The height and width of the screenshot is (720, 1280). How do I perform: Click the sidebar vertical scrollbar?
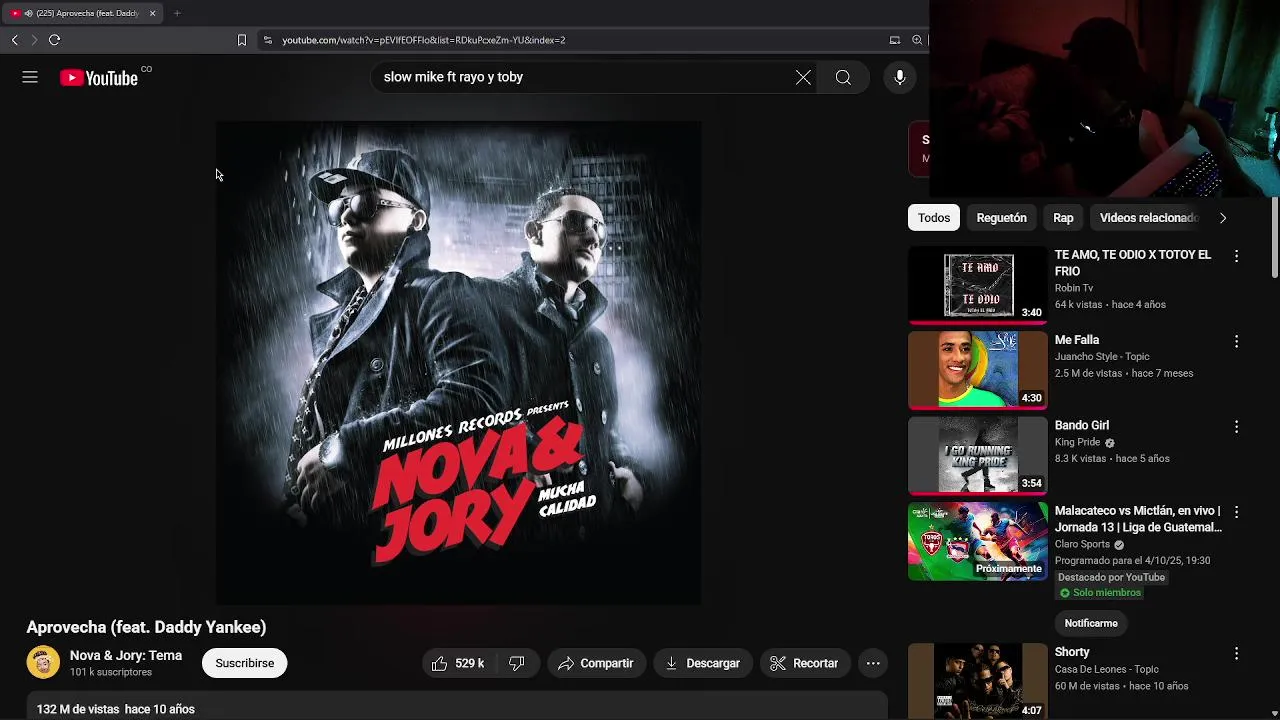pyautogui.click(x=1275, y=240)
